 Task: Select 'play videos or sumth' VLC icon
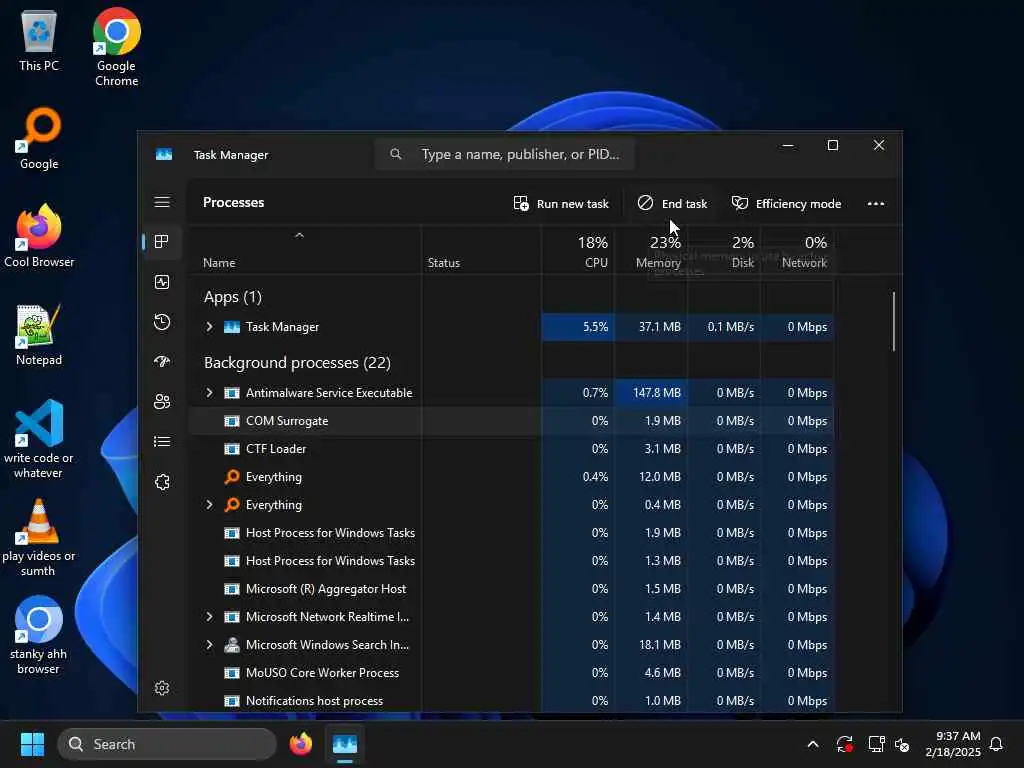coord(39,537)
